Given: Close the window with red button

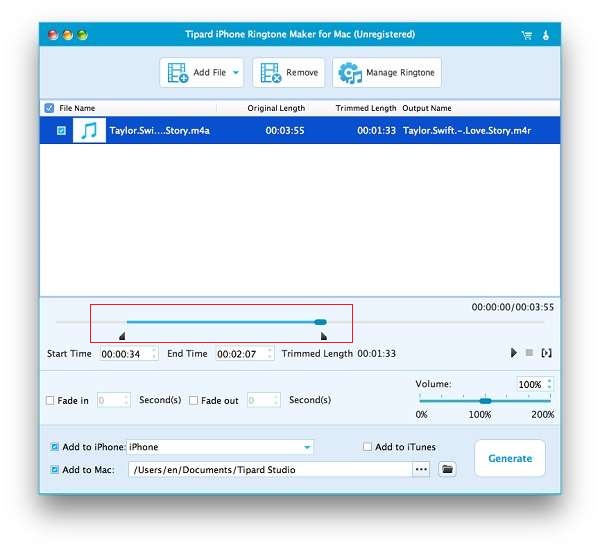Looking at the screenshot, I should point(53,35).
